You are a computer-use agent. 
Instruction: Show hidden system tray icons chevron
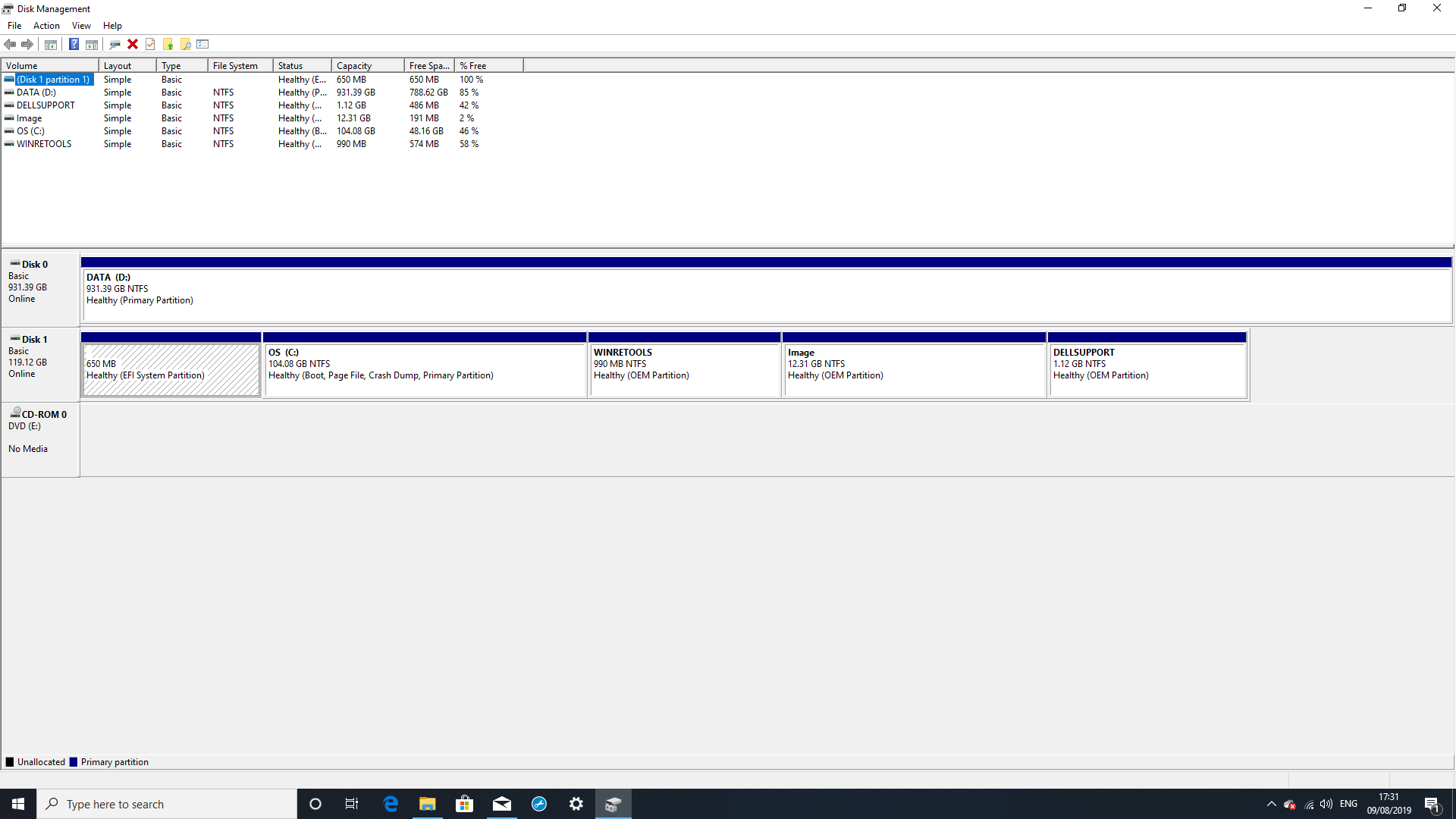1271,804
